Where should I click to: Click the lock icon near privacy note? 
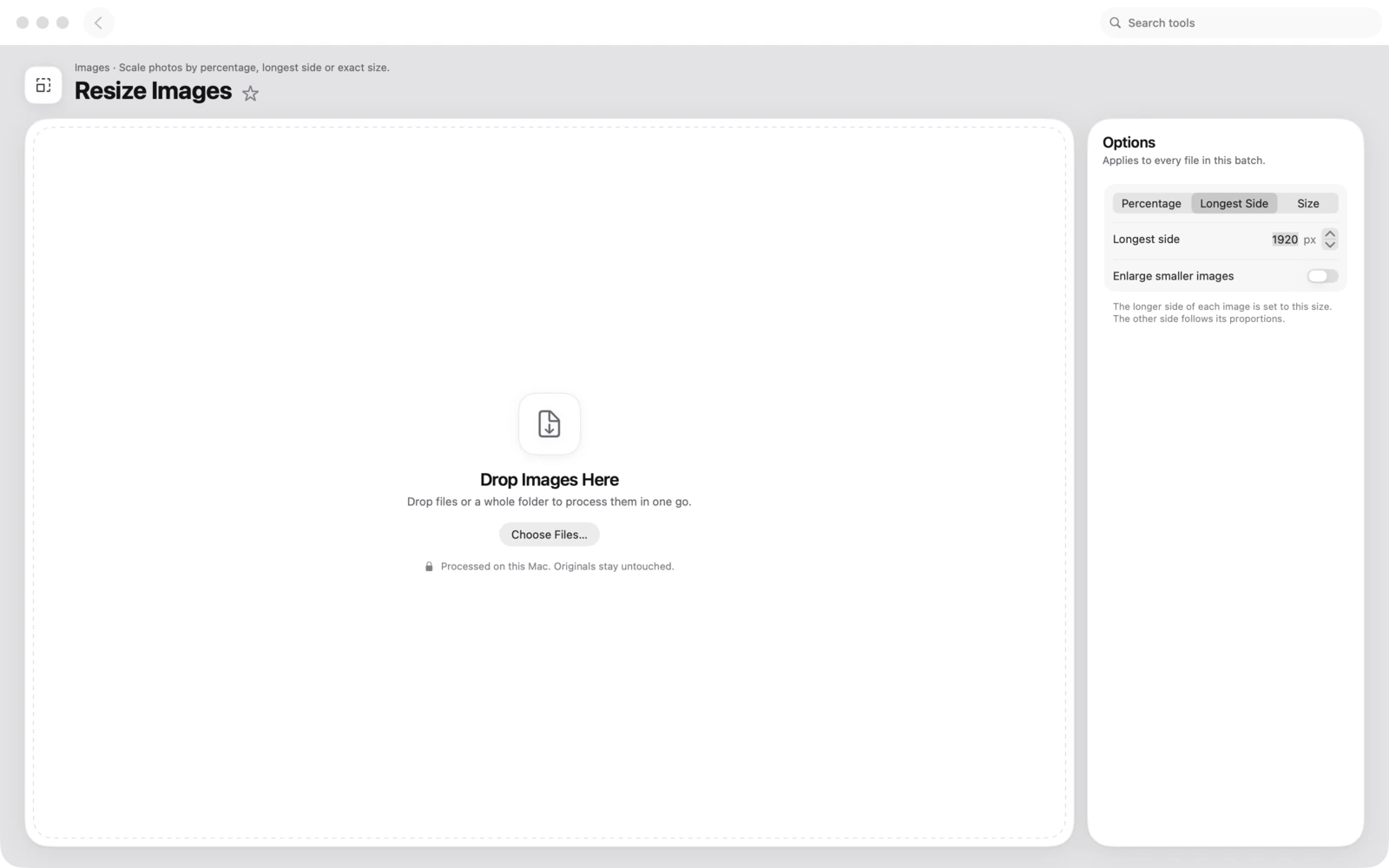429,567
